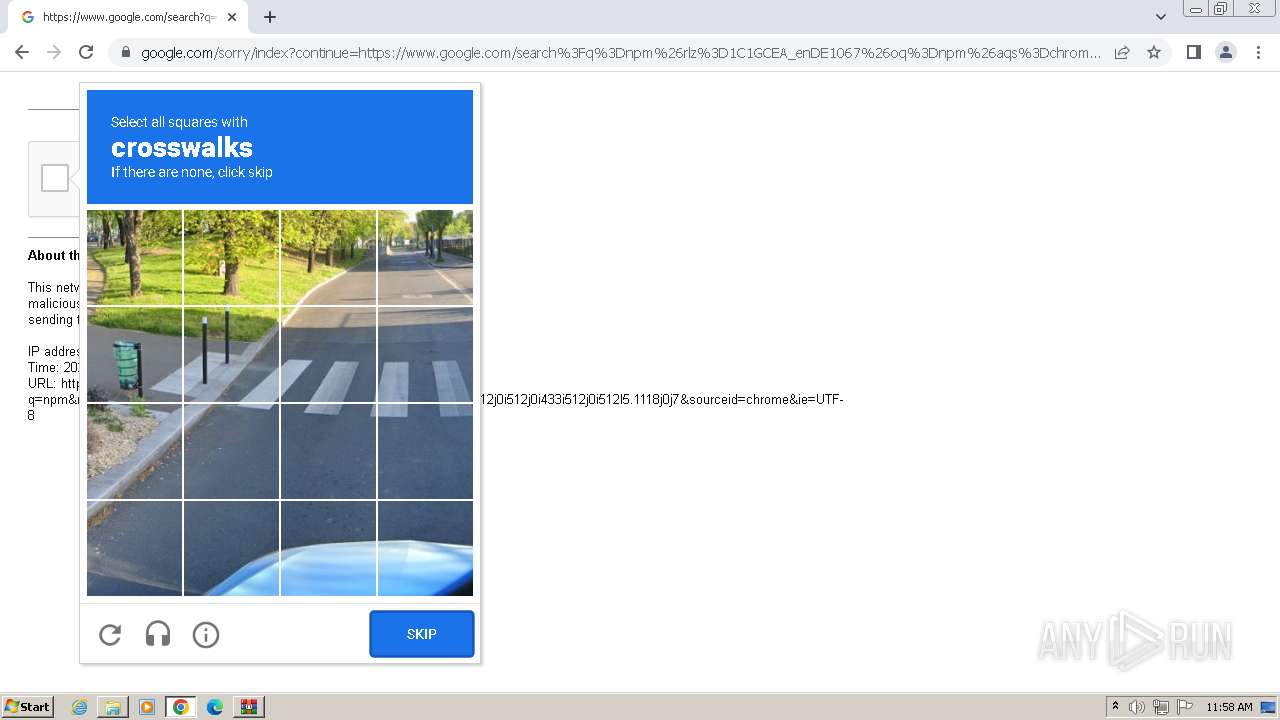The height and width of the screenshot is (720, 1280).
Task: Open the Chrome profile avatar
Action: 1226,52
